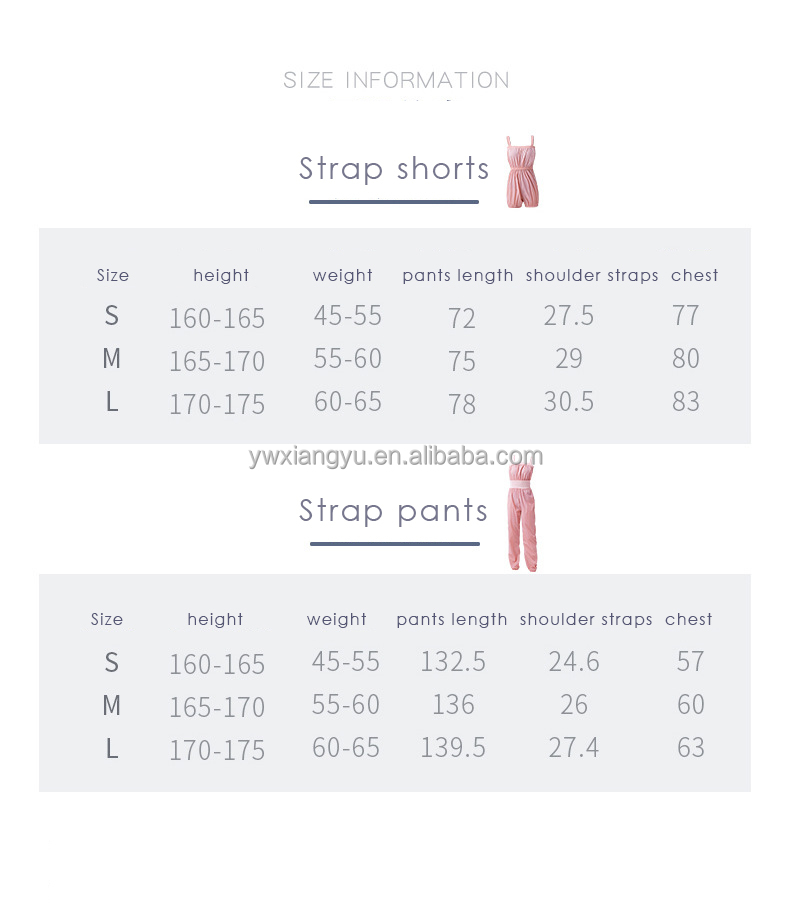Click the 24.6 shoulder straps value

(x=574, y=662)
